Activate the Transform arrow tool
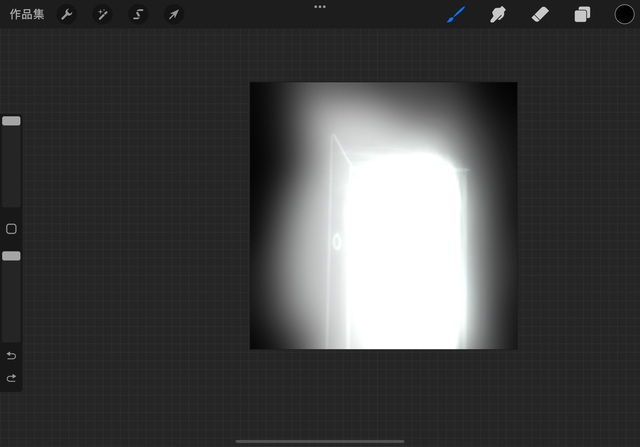Viewport: 640px width, 447px height. 173,15
